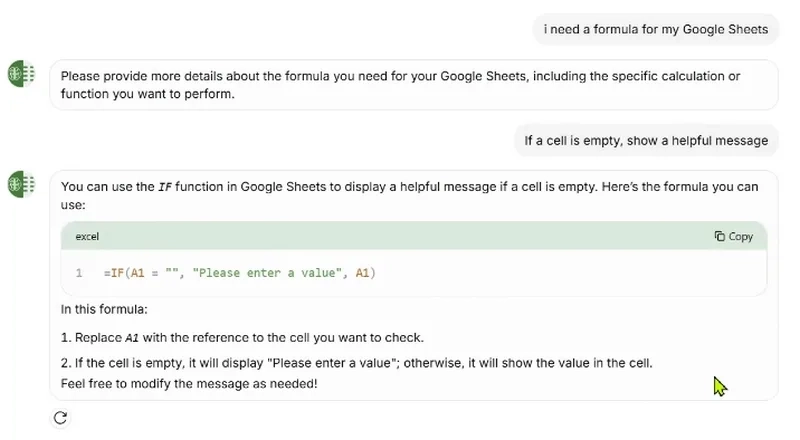The image size is (800, 440).
Task: Click line number 1 in code block
Action: click(79, 273)
